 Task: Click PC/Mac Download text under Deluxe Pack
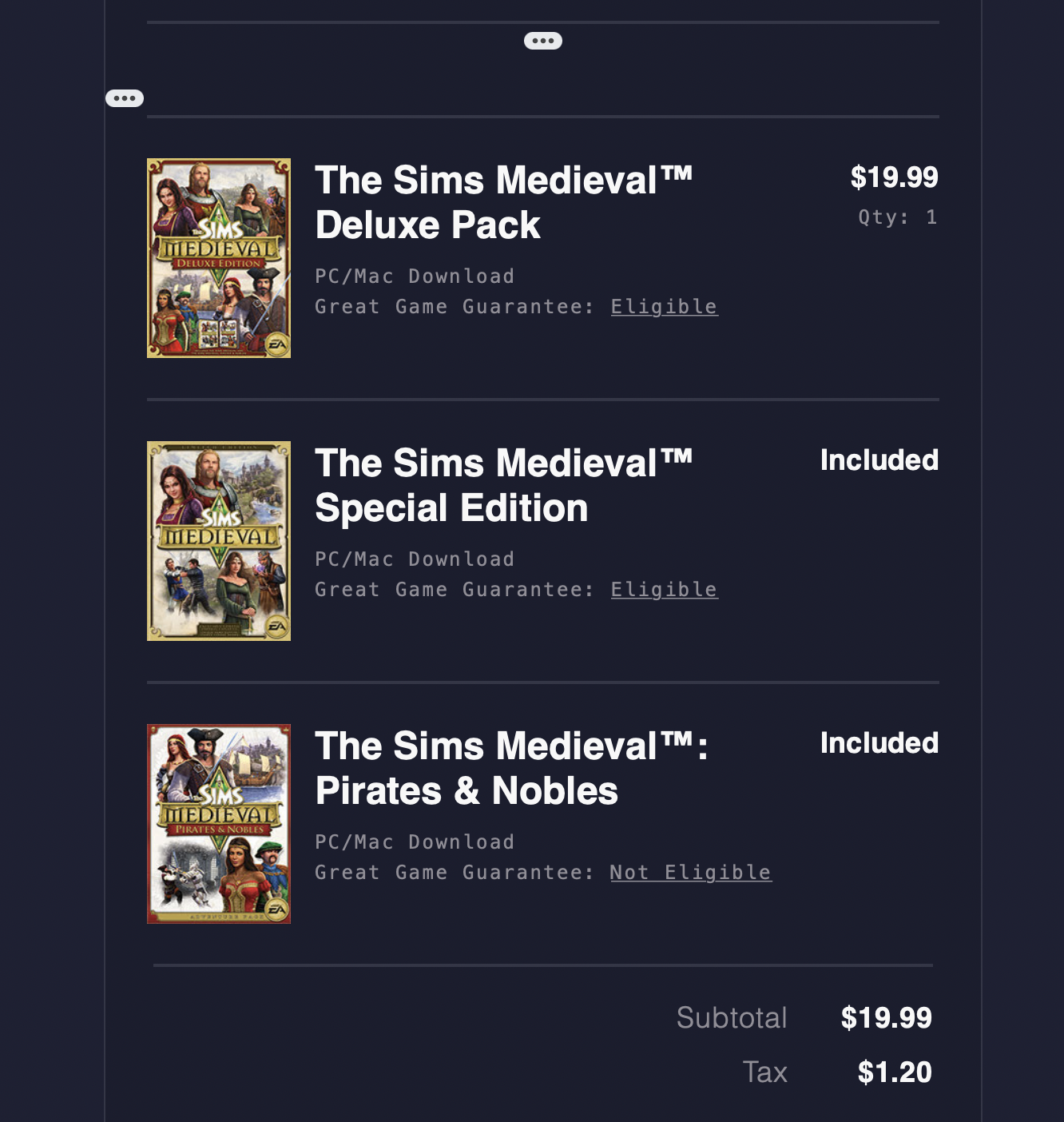click(415, 277)
